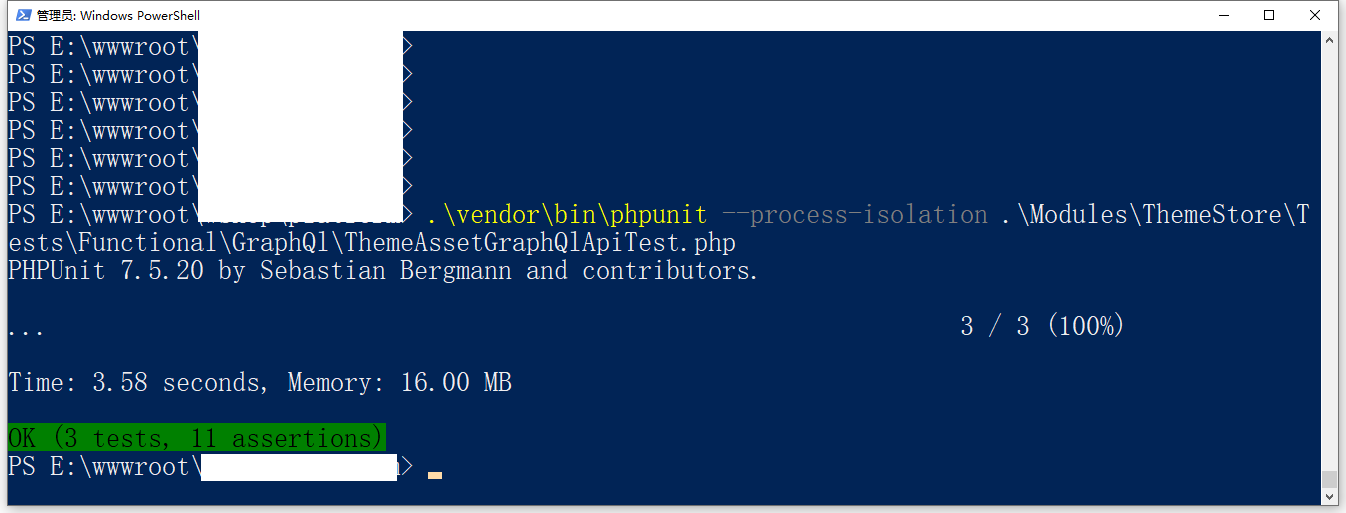
Task: Click the topmost PS E:\wwwroot prompt line
Action: pyautogui.click(x=98, y=46)
